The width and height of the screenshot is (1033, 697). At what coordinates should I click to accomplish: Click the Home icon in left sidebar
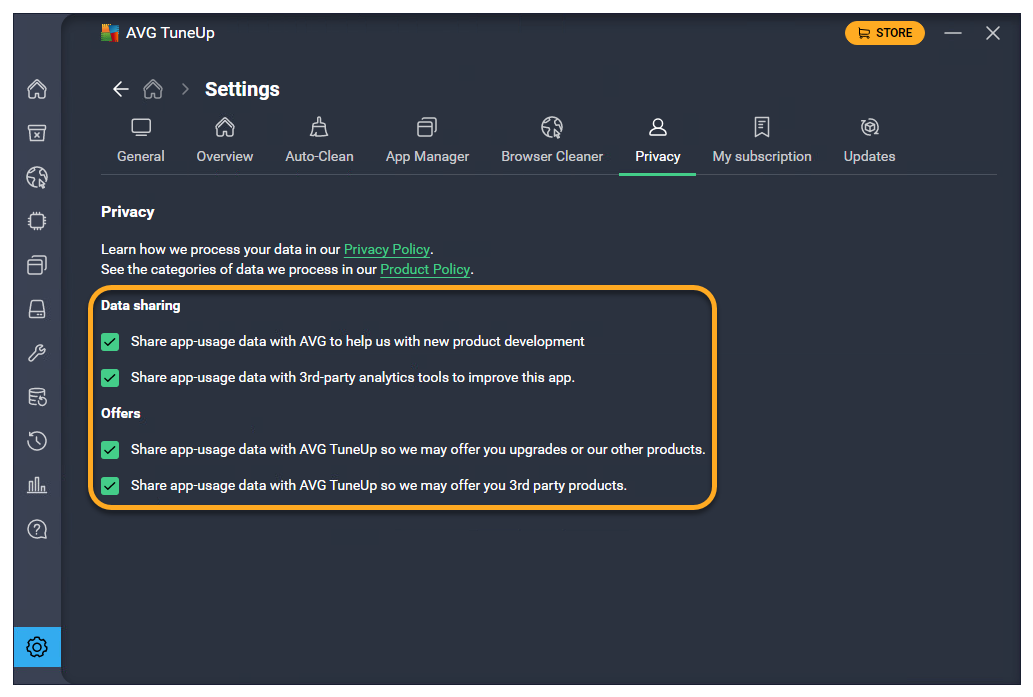37,90
